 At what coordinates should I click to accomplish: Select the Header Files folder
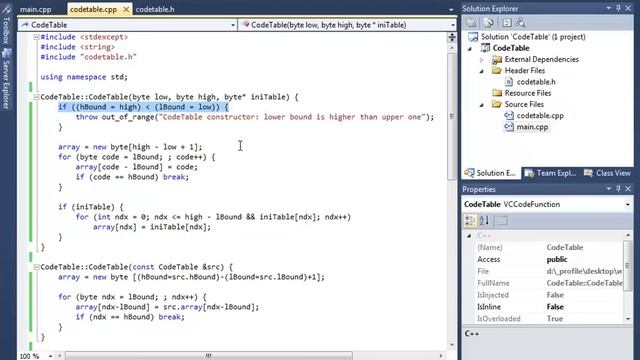[524, 71]
